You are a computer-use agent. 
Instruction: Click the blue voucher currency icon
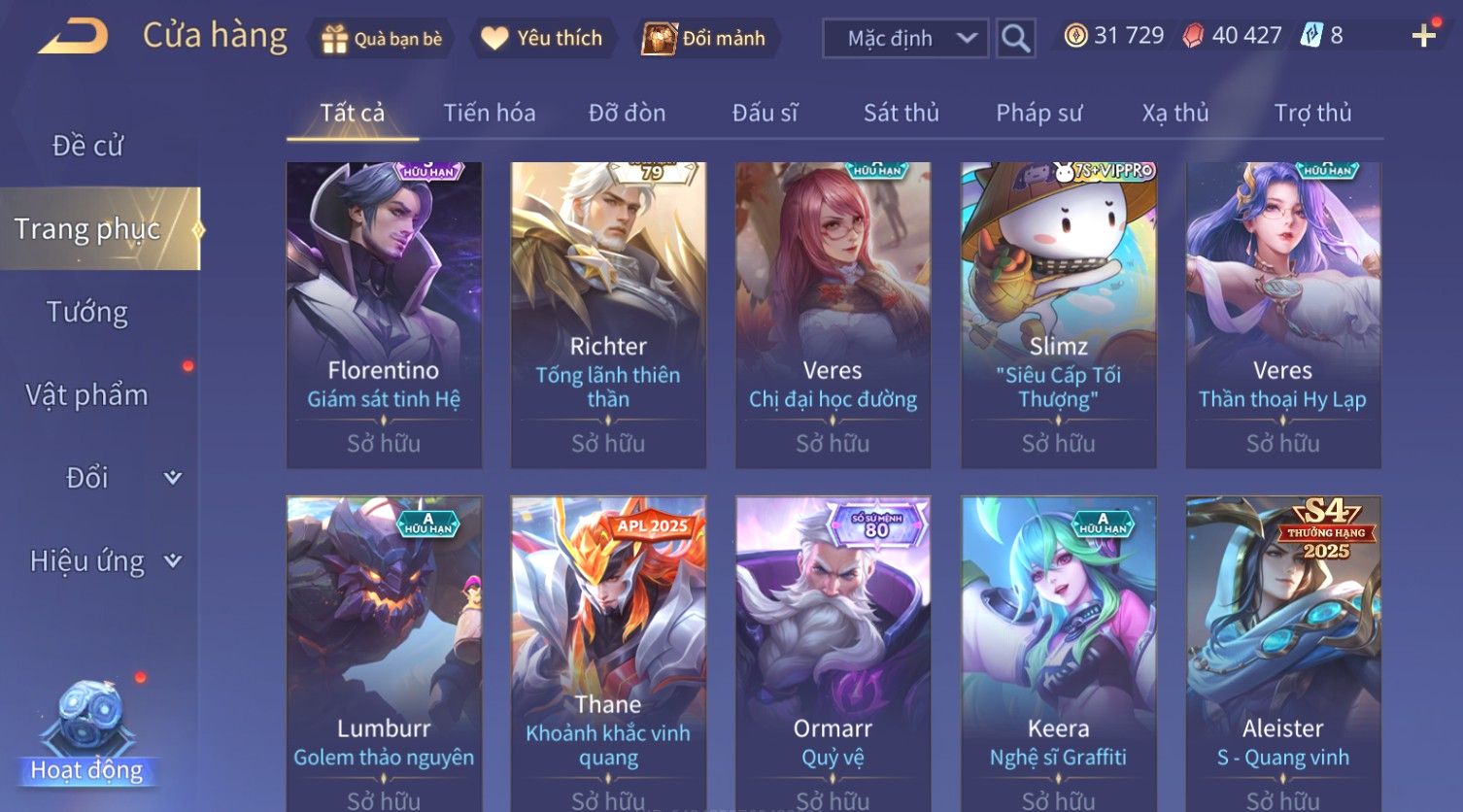point(1311,36)
